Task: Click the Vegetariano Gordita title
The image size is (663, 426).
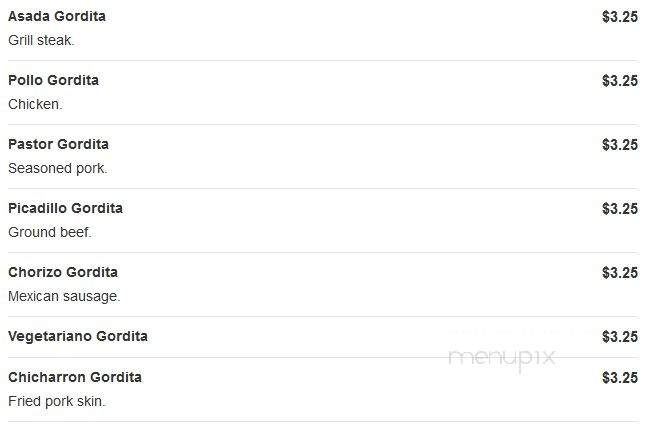Action: coord(78,336)
